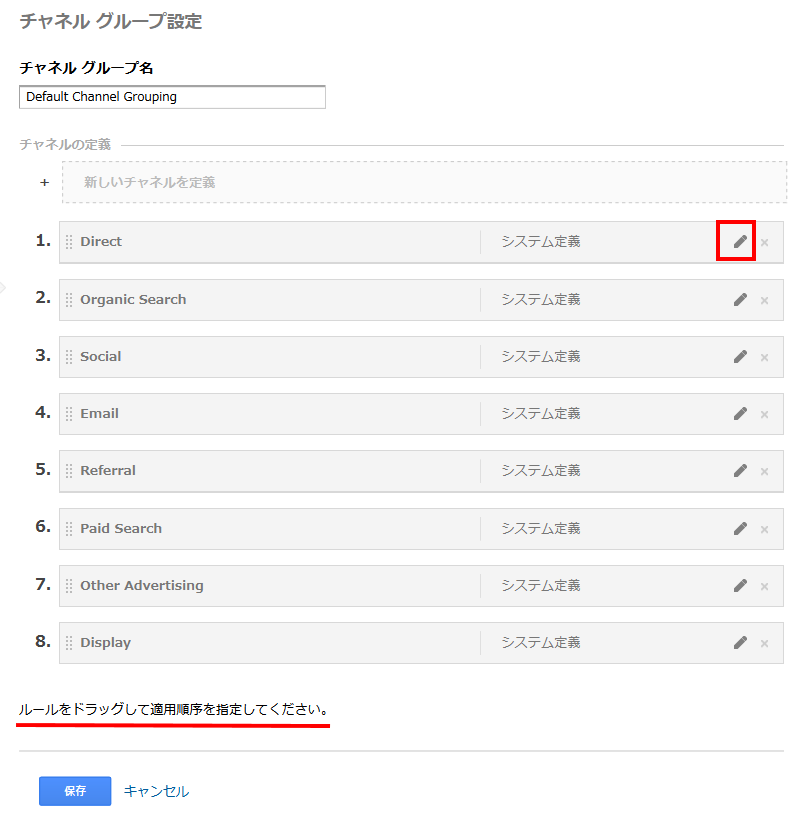Delete the Direct channel with X icon

pos(765,243)
